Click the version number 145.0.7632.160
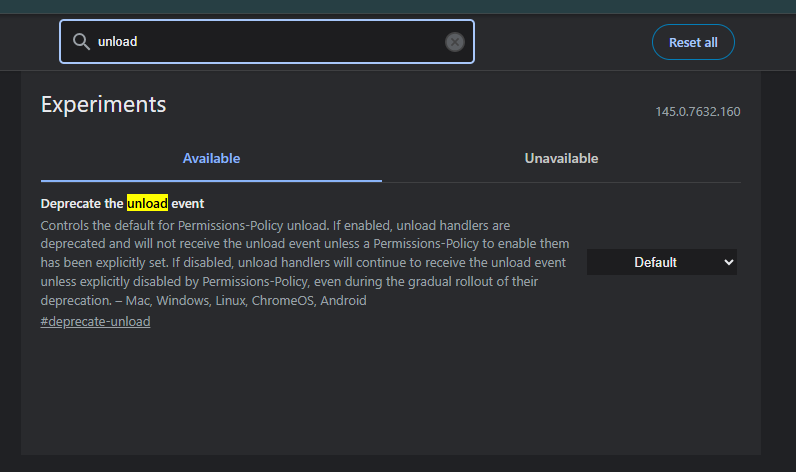 point(698,111)
